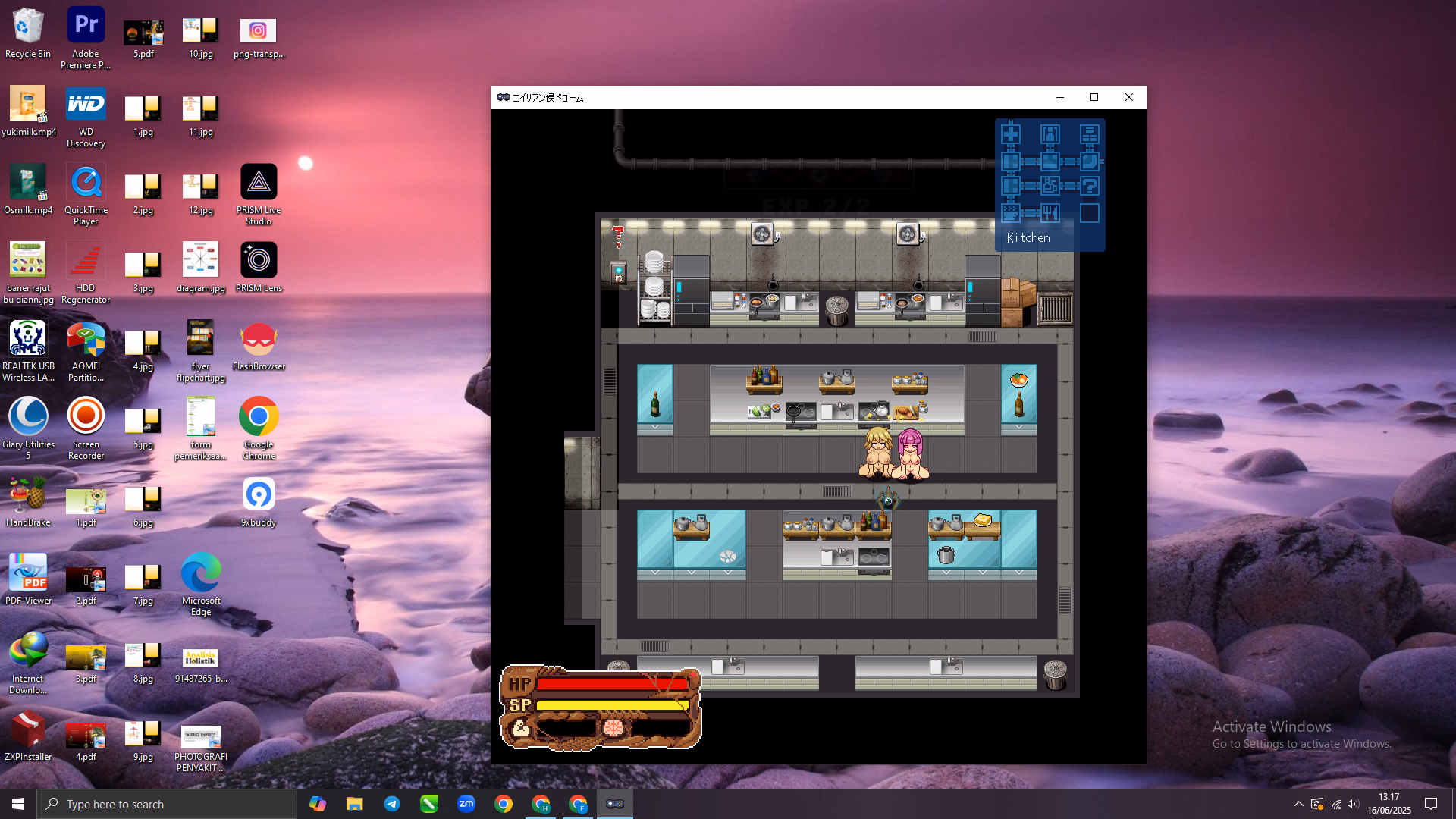Click the red HP bar
The image size is (1456, 819).
[612, 684]
